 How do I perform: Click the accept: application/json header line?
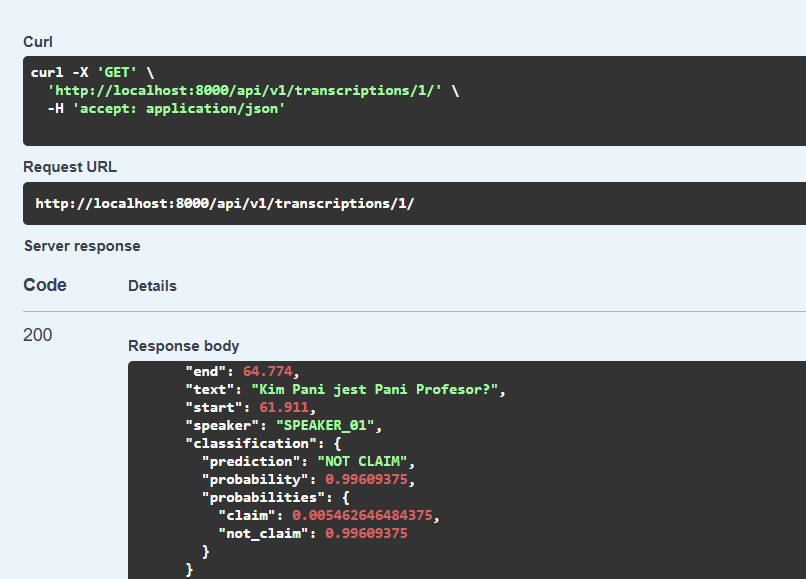click(x=166, y=109)
